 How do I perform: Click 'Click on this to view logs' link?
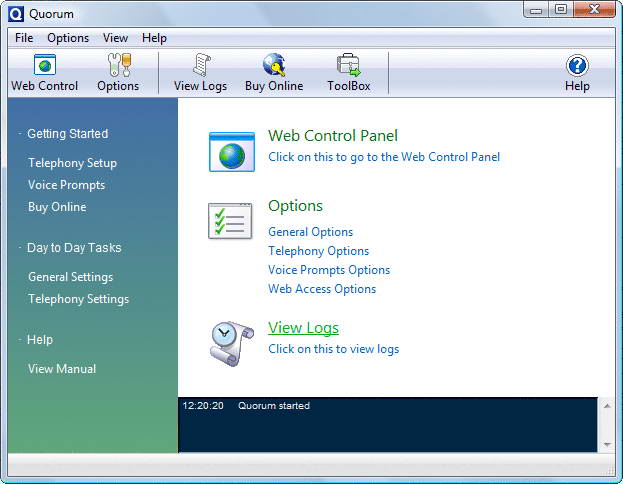[x=333, y=349]
